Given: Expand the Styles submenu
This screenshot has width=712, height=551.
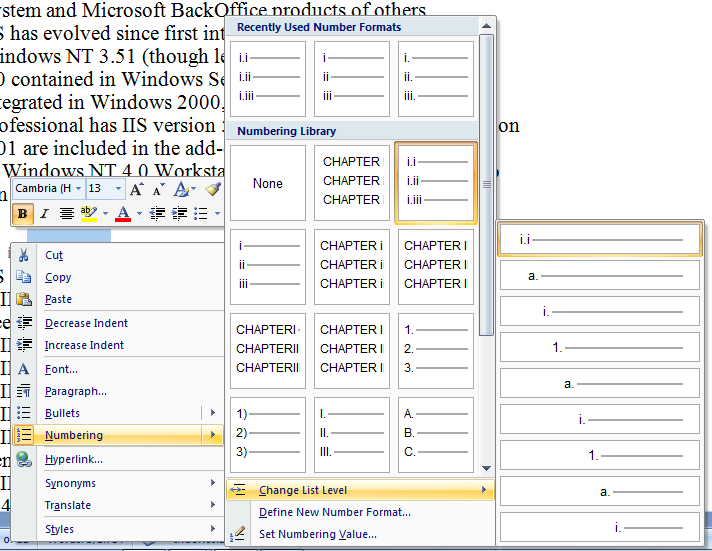Looking at the screenshot, I should tap(118, 529).
